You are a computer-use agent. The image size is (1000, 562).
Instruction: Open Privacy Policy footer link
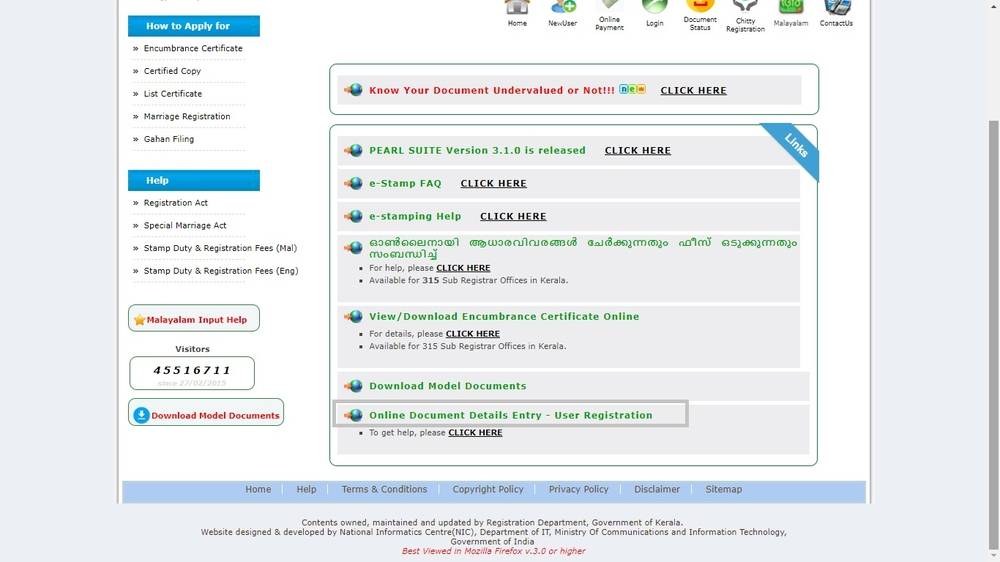(578, 489)
